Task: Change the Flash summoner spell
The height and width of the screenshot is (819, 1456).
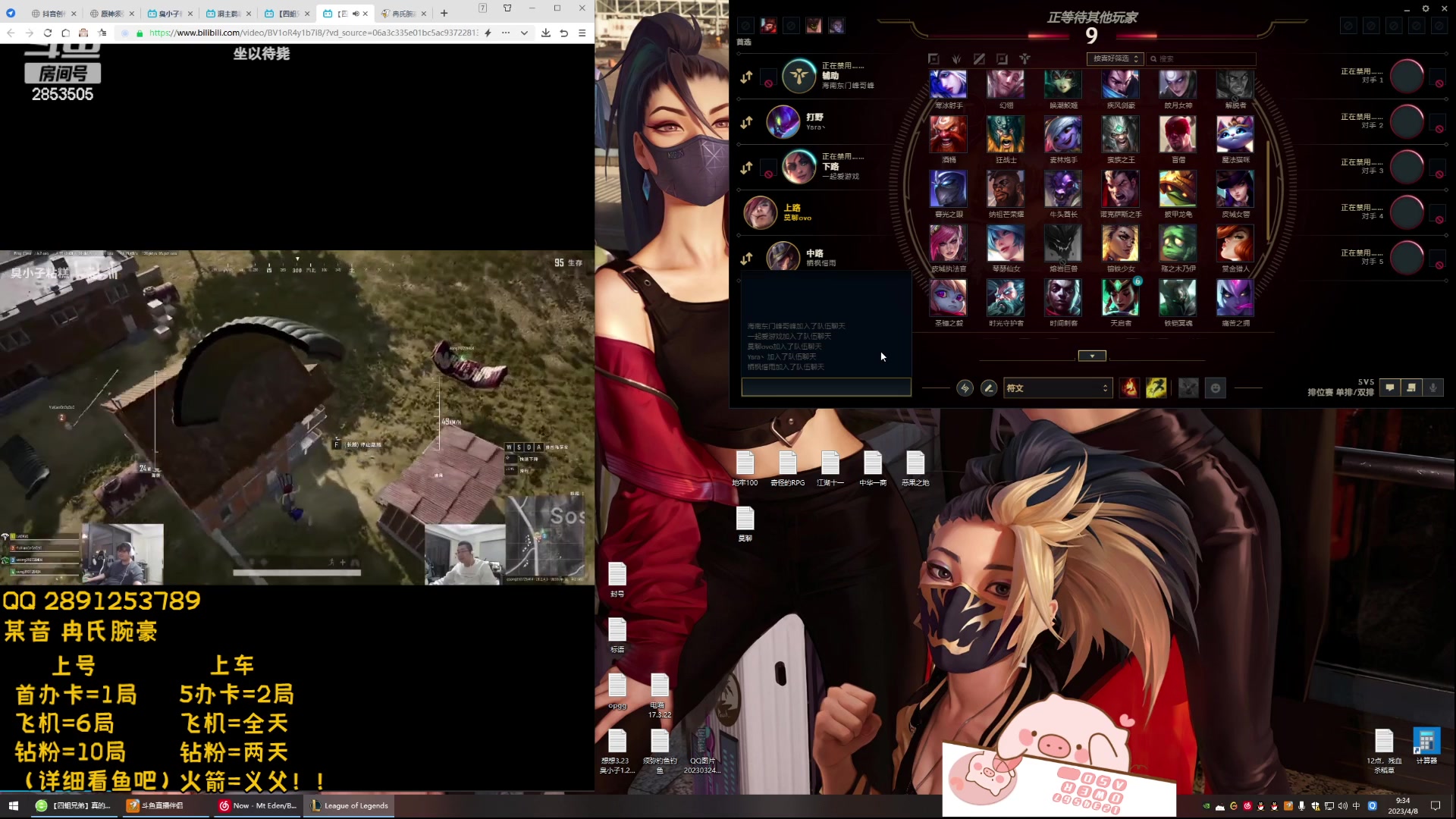Action: pyautogui.click(x=1156, y=388)
